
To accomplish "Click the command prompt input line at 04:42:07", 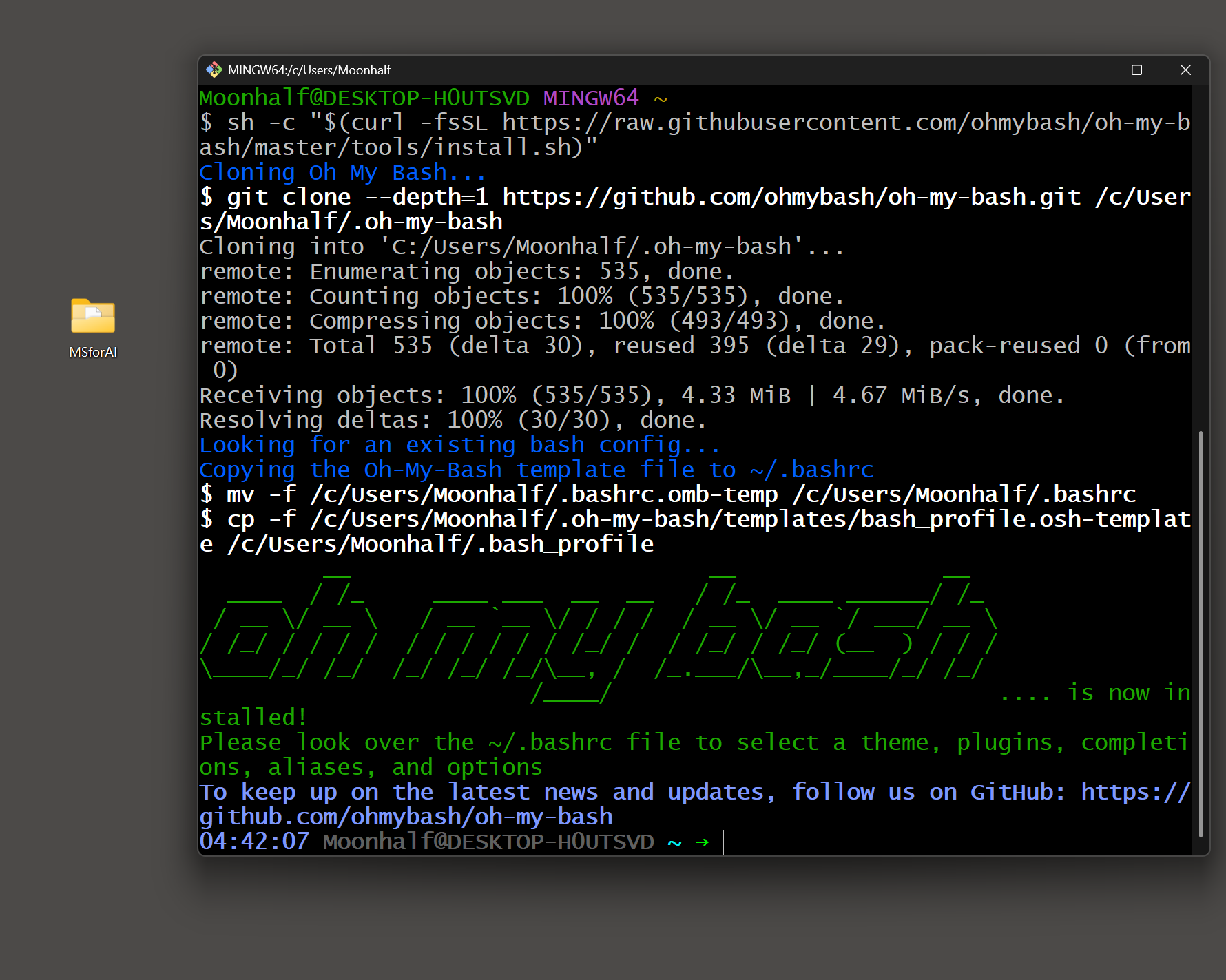I will (461, 842).
